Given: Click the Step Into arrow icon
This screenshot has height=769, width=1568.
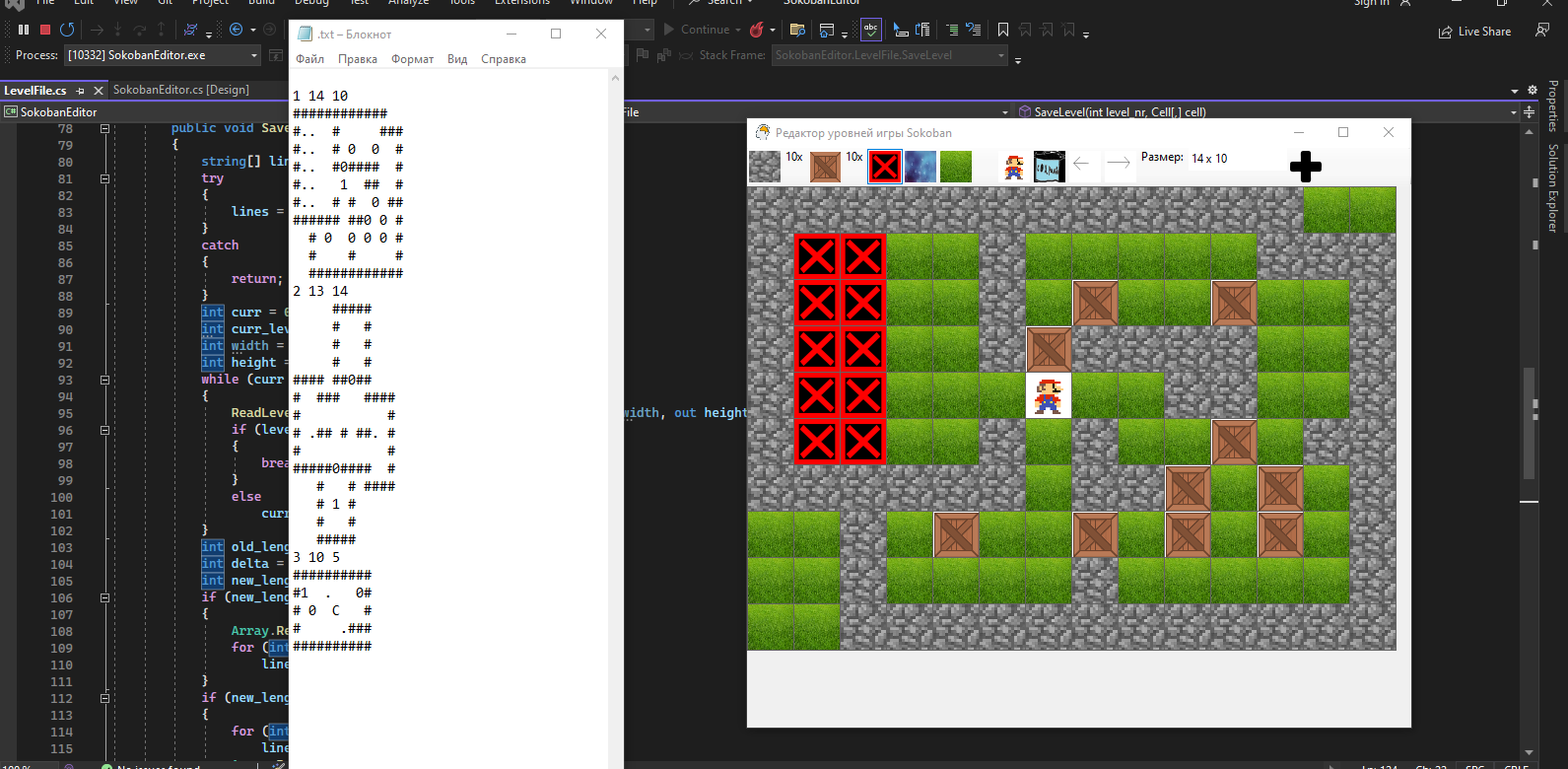Looking at the screenshot, I should pyautogui.click(x=118, y=30).
